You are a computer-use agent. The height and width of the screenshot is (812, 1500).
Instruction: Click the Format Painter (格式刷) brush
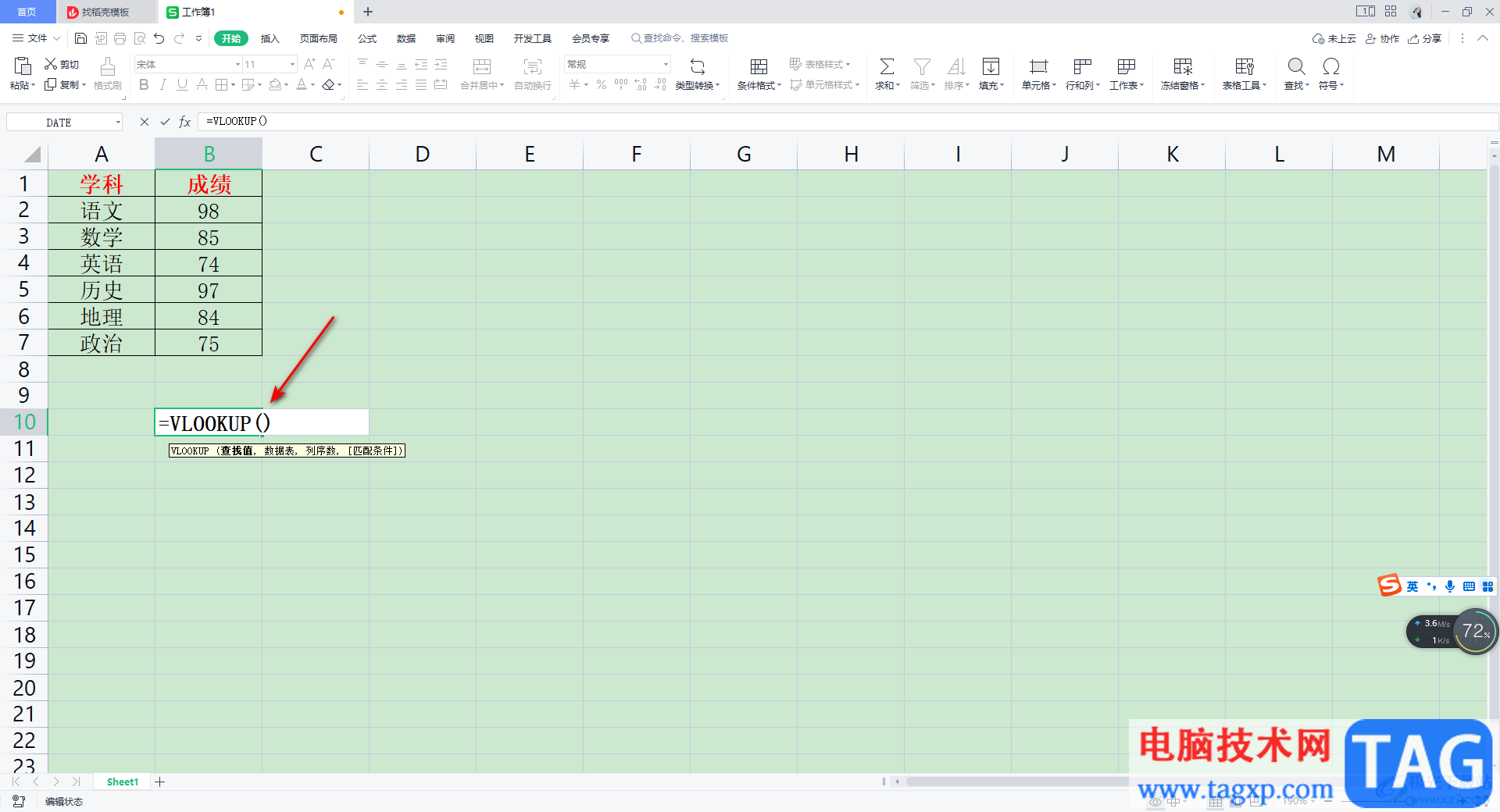(108, 73)
